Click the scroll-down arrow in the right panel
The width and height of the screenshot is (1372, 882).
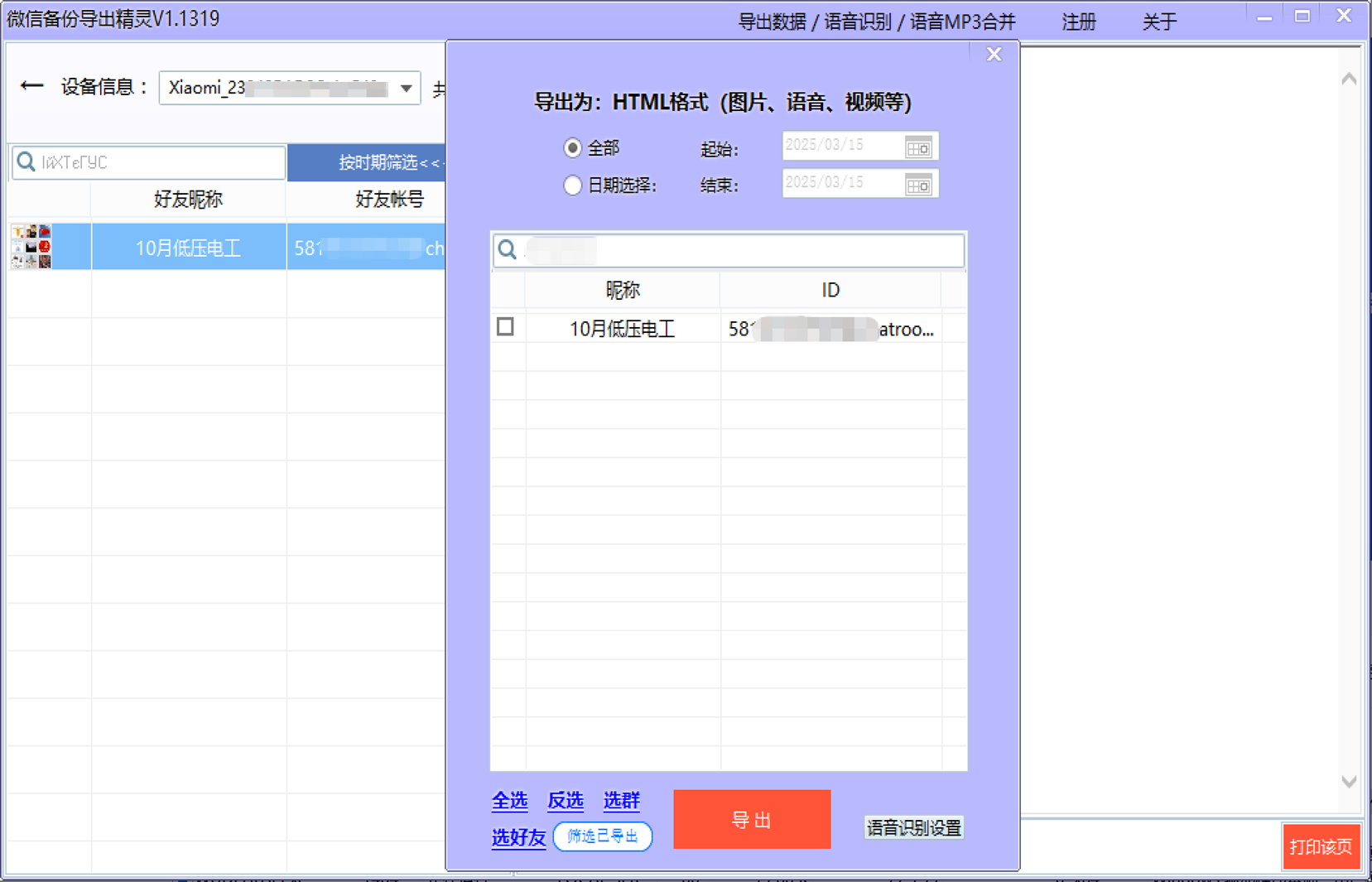point(1349,782)
